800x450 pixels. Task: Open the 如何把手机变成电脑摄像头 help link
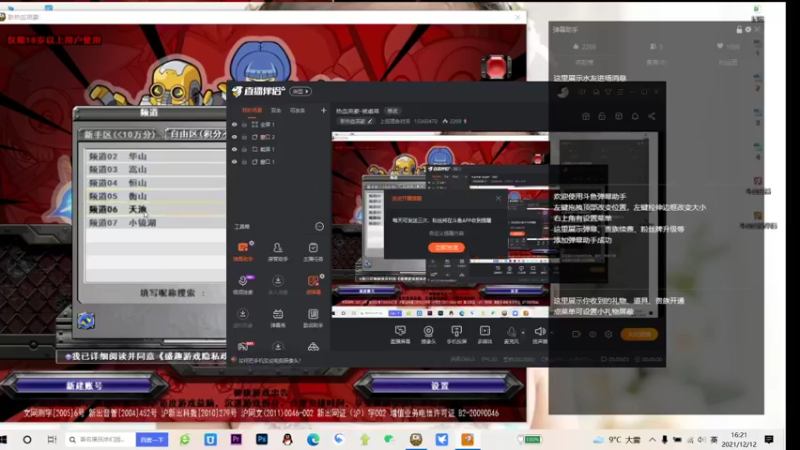pos(269,360)
